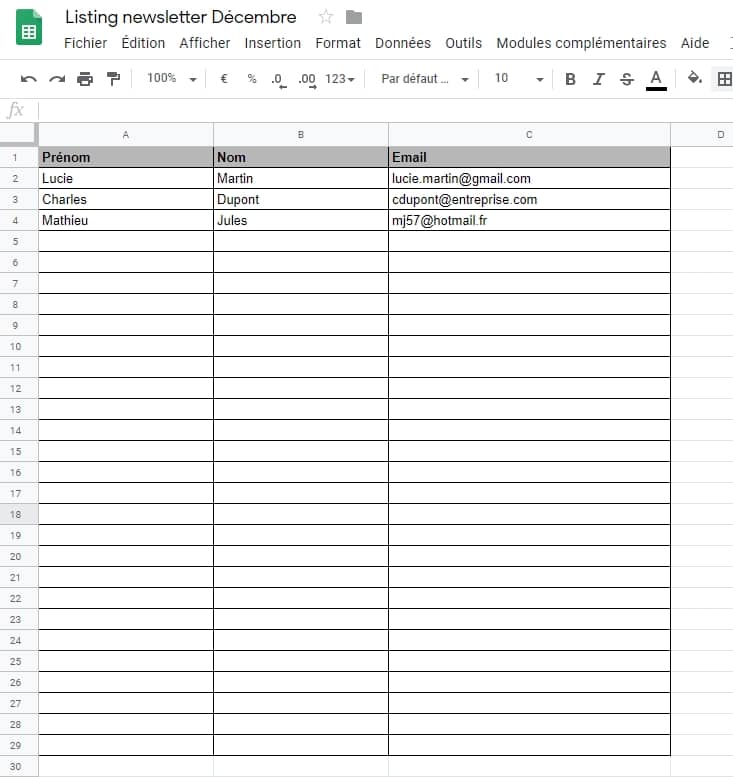Open the 100% zoom dropdown
Image resolution: width=733 pixels, height=777 pixels.
[x=171, y=79]
